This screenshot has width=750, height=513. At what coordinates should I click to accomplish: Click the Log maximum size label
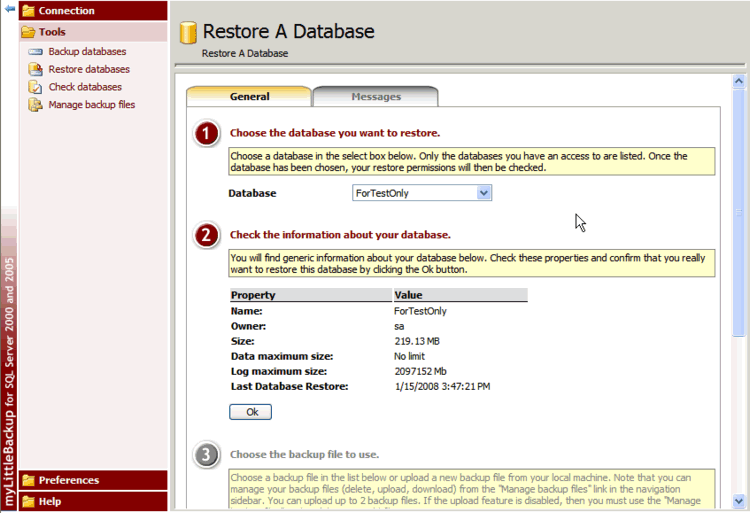tap(279, 371)
